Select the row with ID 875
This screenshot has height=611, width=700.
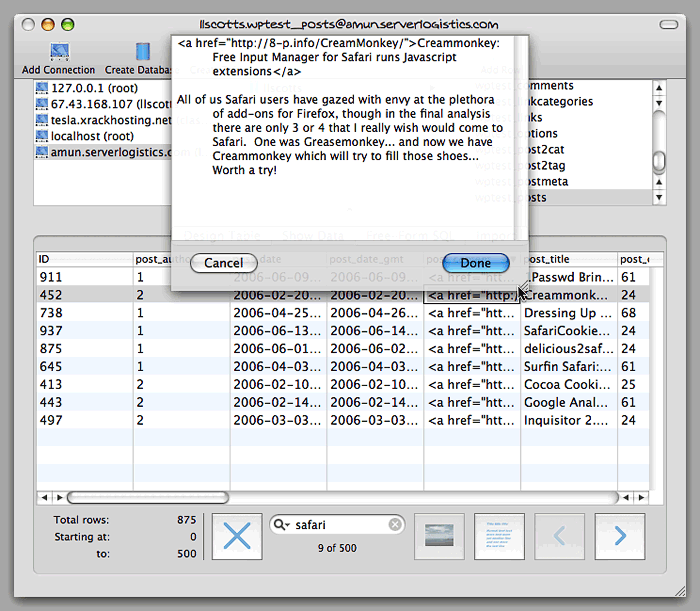click(x=343, y=349)
